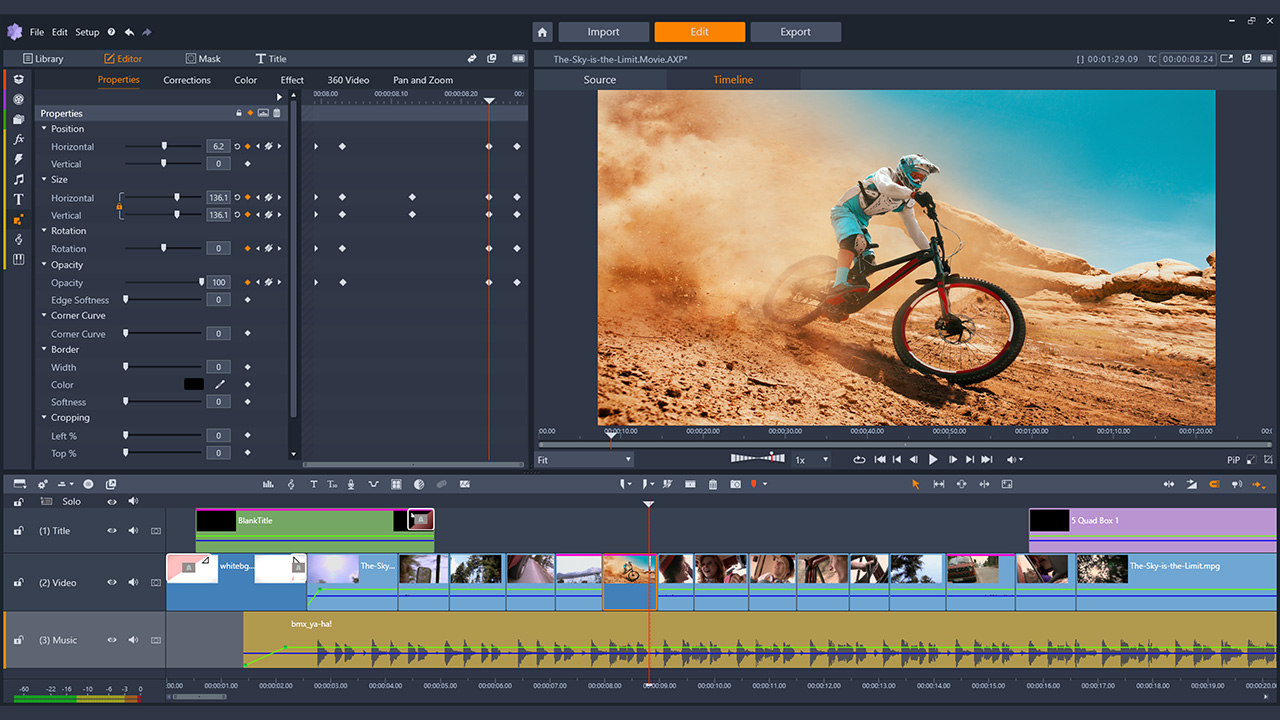This screenshot has width=1280, height=720.
Task: Hide the (2) Video track with eye icon
Action: coord(112,583)
